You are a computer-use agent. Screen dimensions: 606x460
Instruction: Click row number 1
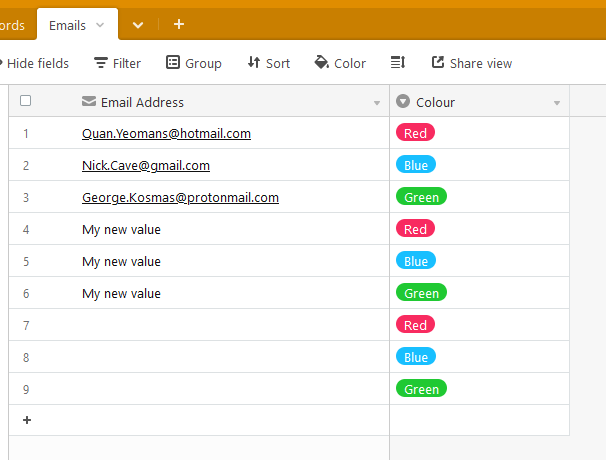tap(26, 134)
